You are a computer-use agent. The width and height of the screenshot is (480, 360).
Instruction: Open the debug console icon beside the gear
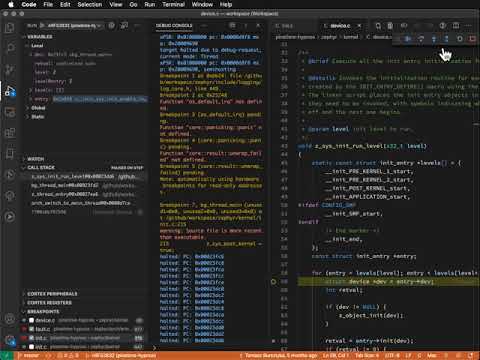(x=124, y=25)
